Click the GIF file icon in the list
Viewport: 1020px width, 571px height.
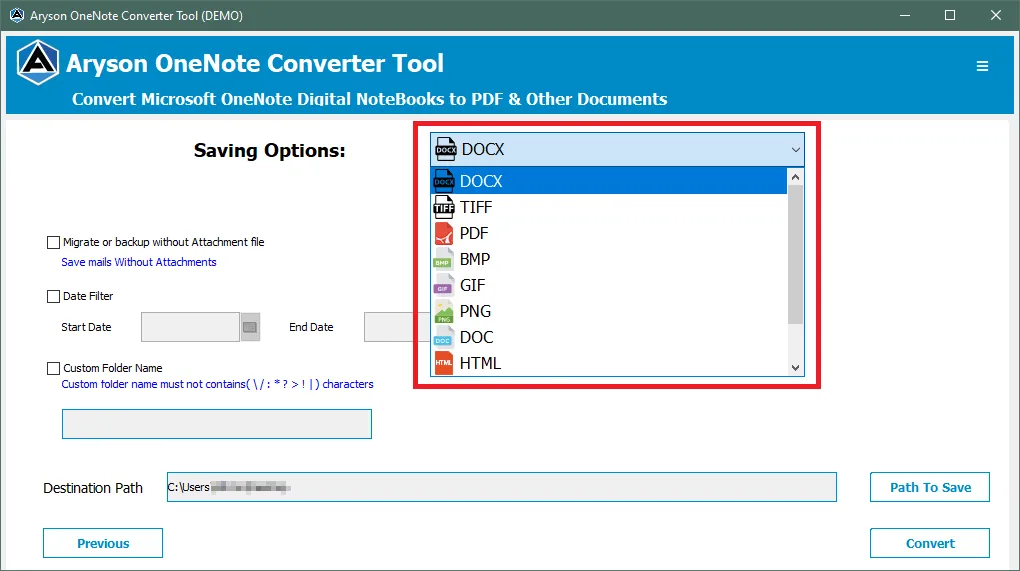444,285
